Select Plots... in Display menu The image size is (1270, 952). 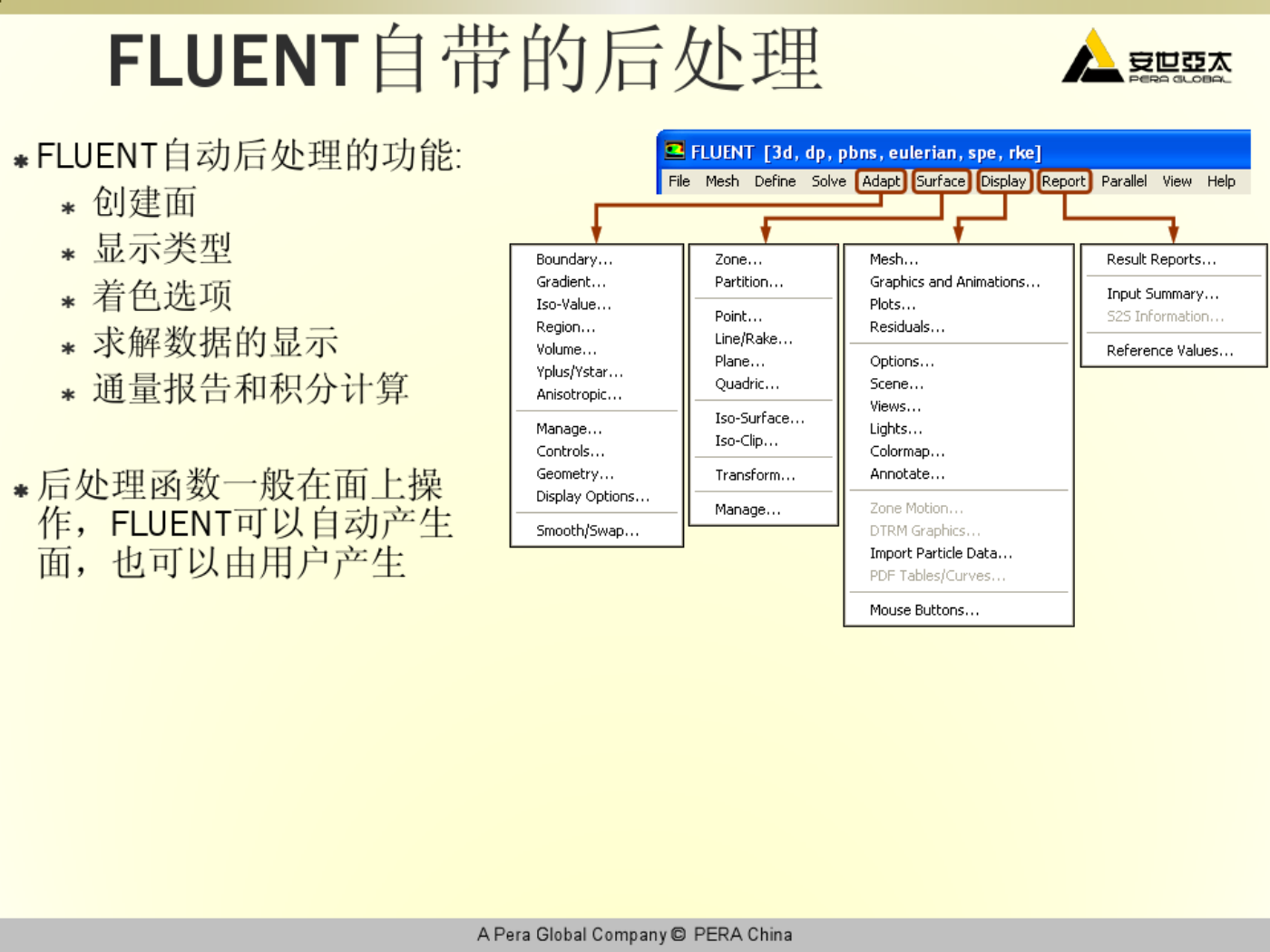pos(893,305)
